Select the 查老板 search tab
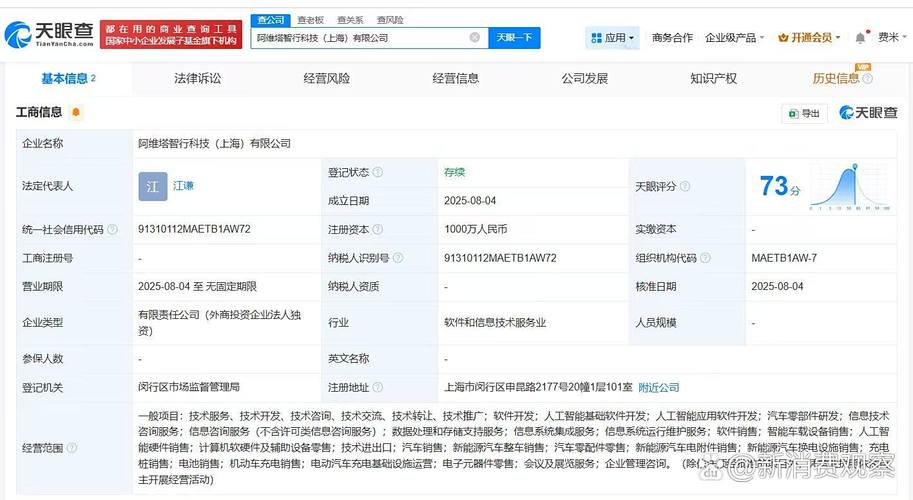913x500 pixels. tap(310, 20)
